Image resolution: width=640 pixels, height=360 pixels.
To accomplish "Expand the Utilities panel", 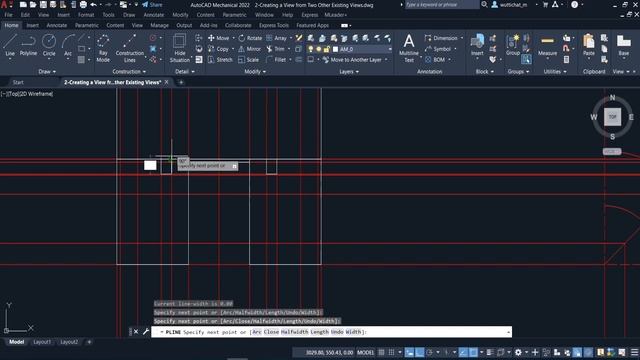I will pos(555,71).
